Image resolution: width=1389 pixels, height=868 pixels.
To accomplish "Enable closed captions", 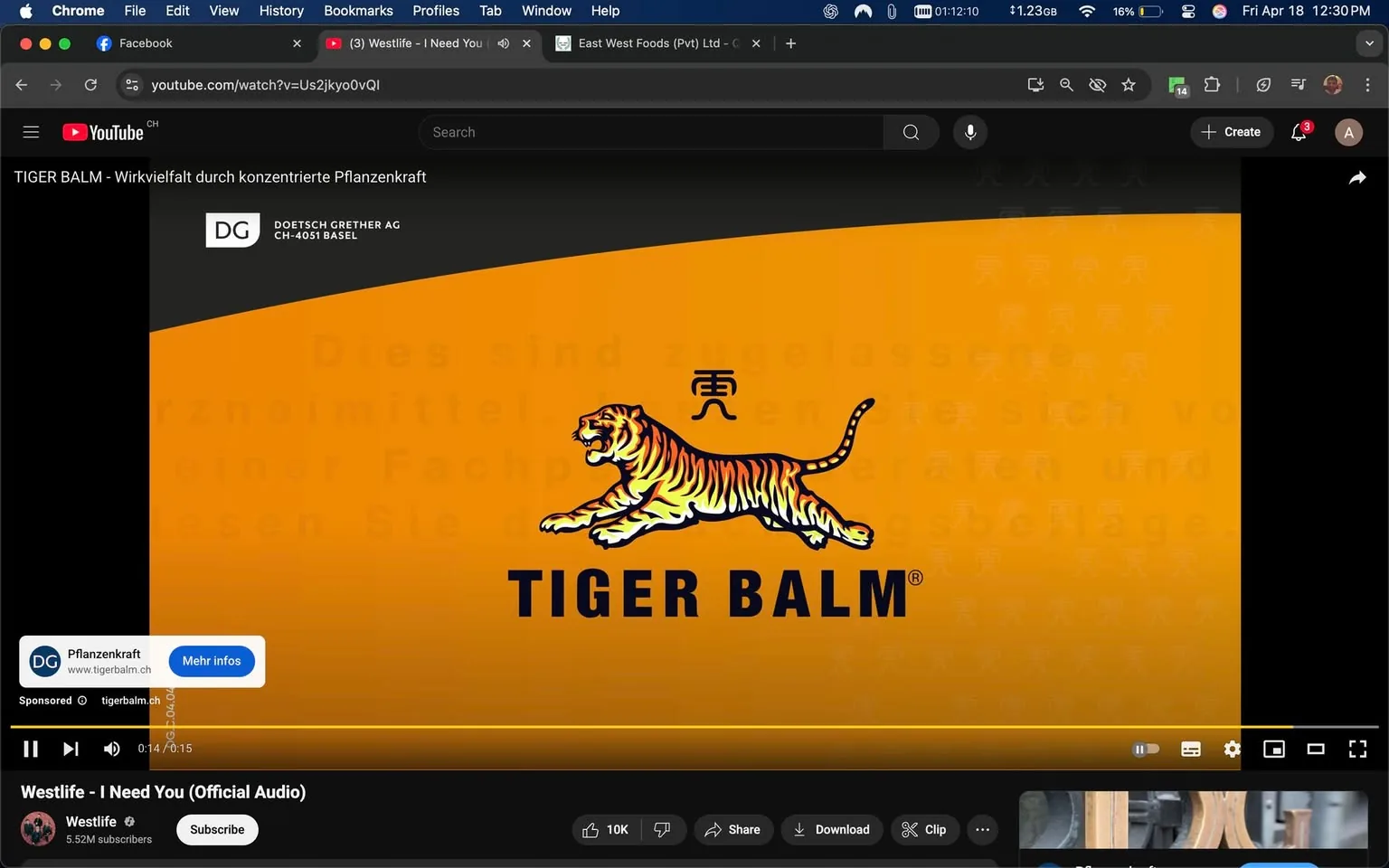I will click(1190, 748).
